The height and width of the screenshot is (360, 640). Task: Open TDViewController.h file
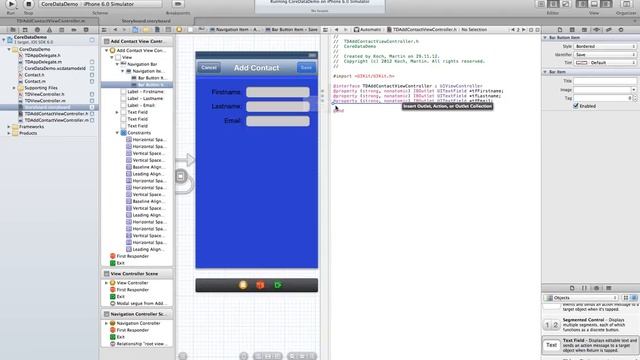pyautogui.click(x=44, y=94)
